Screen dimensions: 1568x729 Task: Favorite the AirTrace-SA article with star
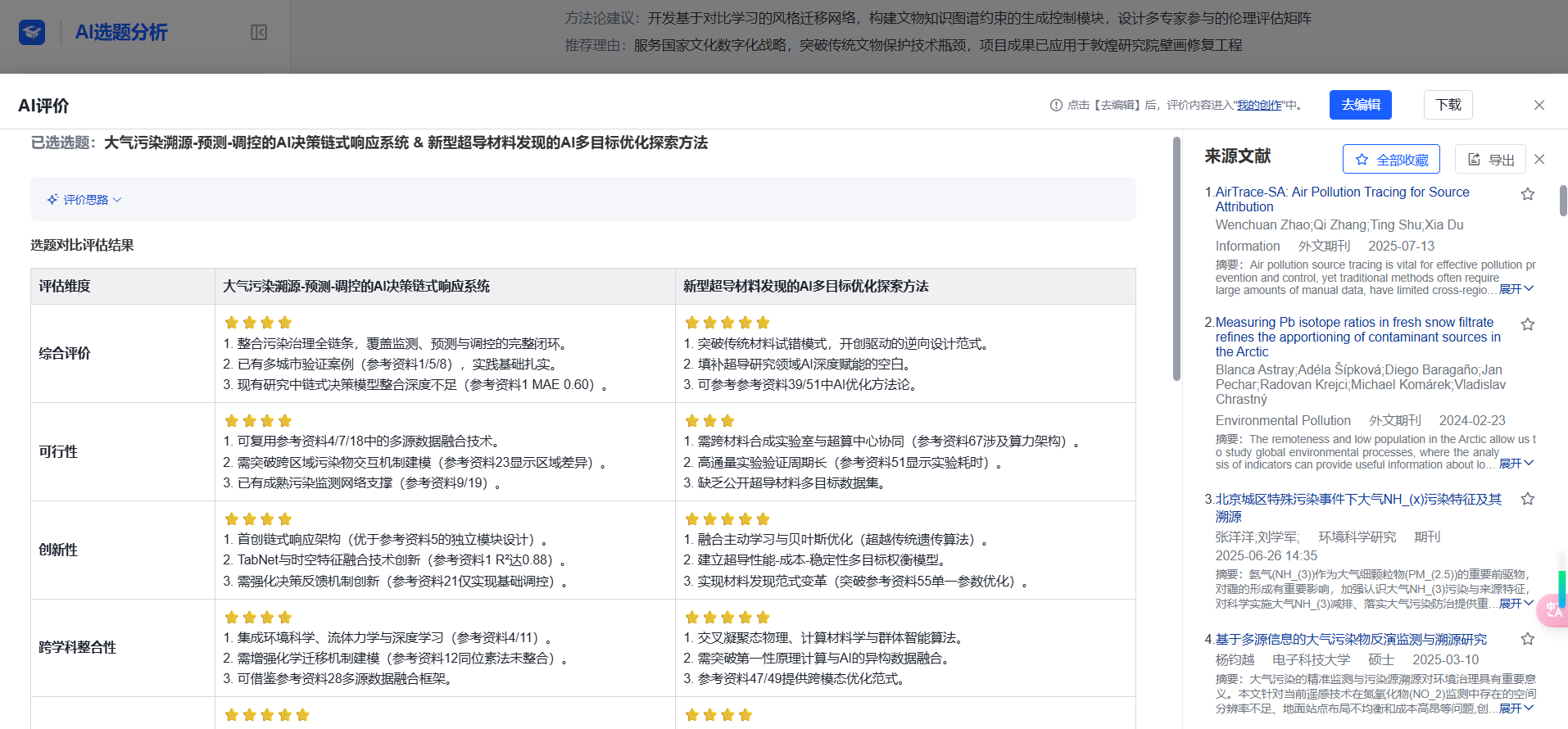pos(1527,194)
